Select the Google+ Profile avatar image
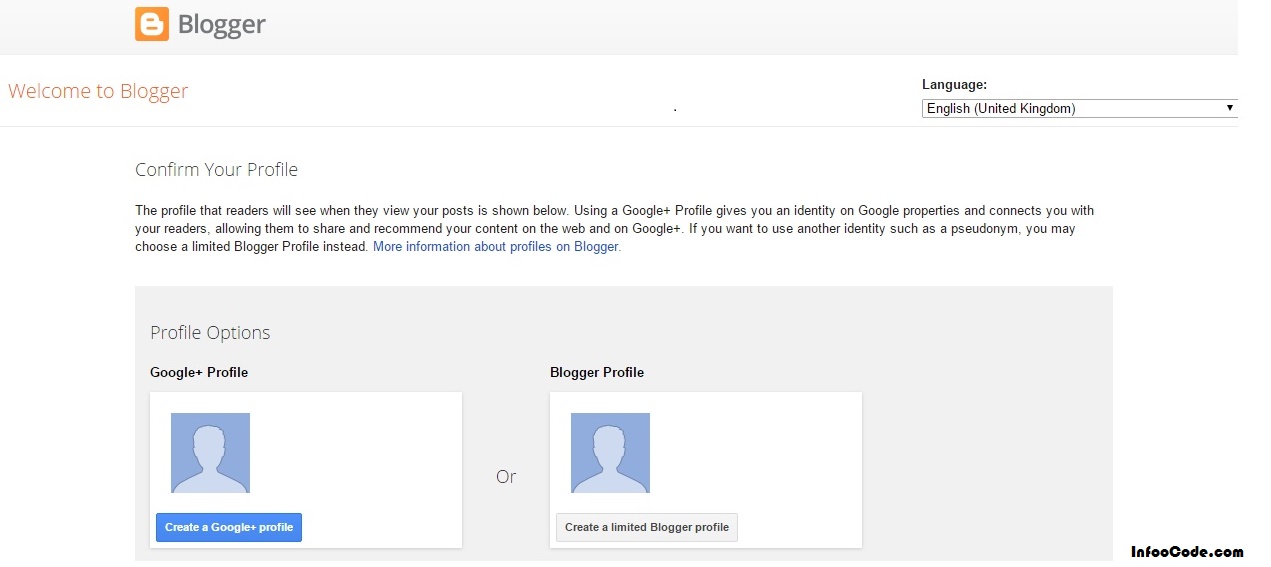1271x567 pixels. [210, 453]
